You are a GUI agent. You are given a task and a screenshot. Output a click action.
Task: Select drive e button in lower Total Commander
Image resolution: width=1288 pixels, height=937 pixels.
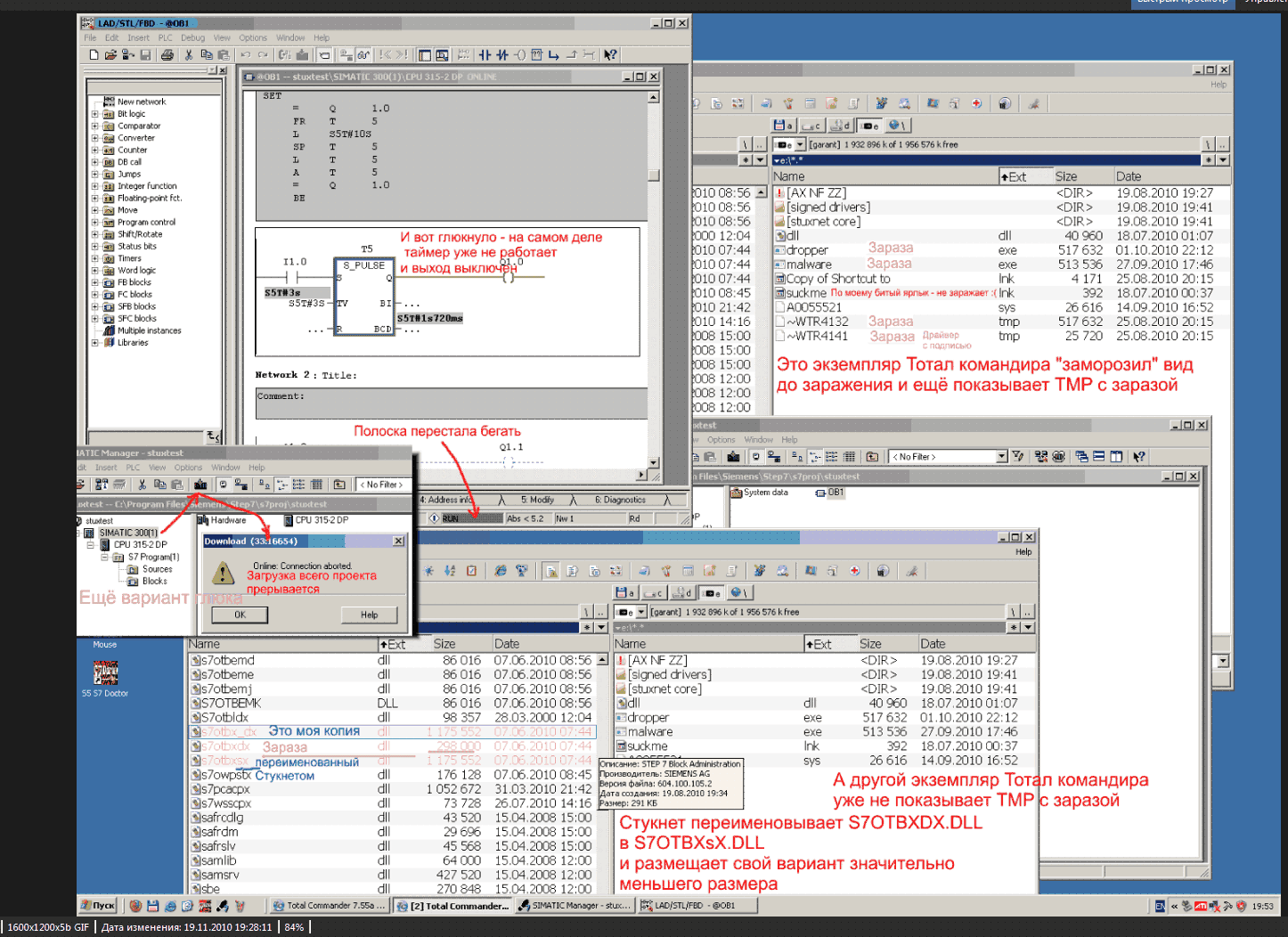(x=711, y=592)
